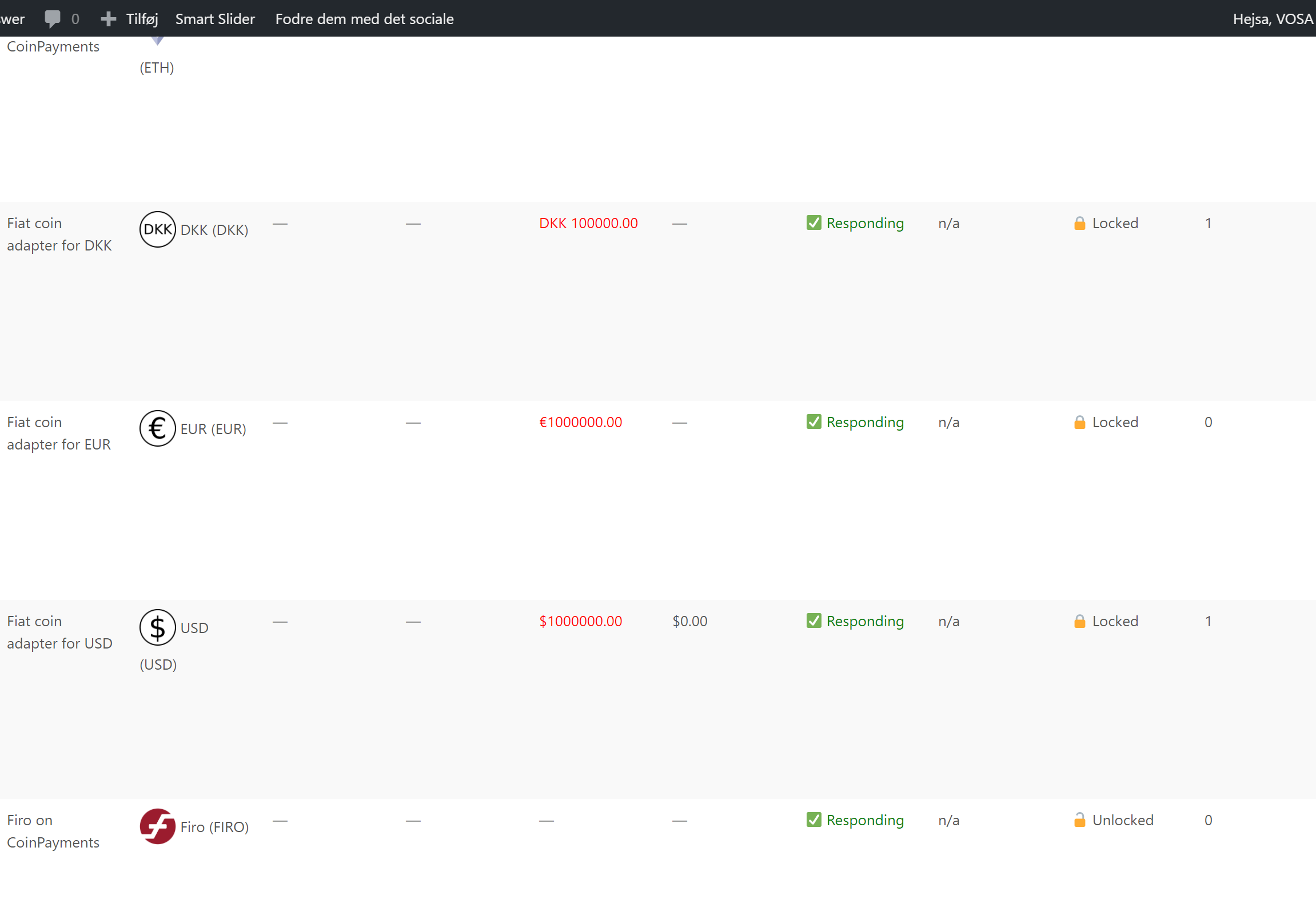Click the lock icon in DKK row

coord(1080,223)
